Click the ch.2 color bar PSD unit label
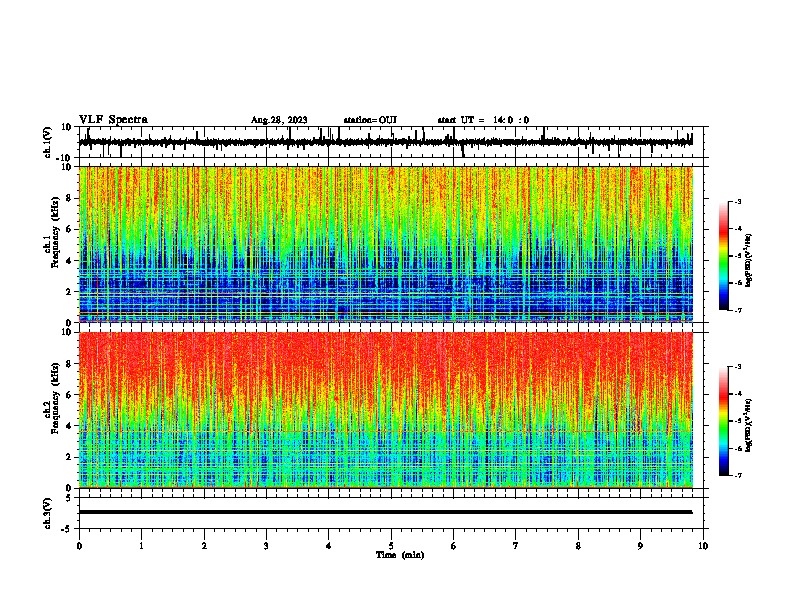The width and height of the screenshot is (792, 612). click(748, 425)
